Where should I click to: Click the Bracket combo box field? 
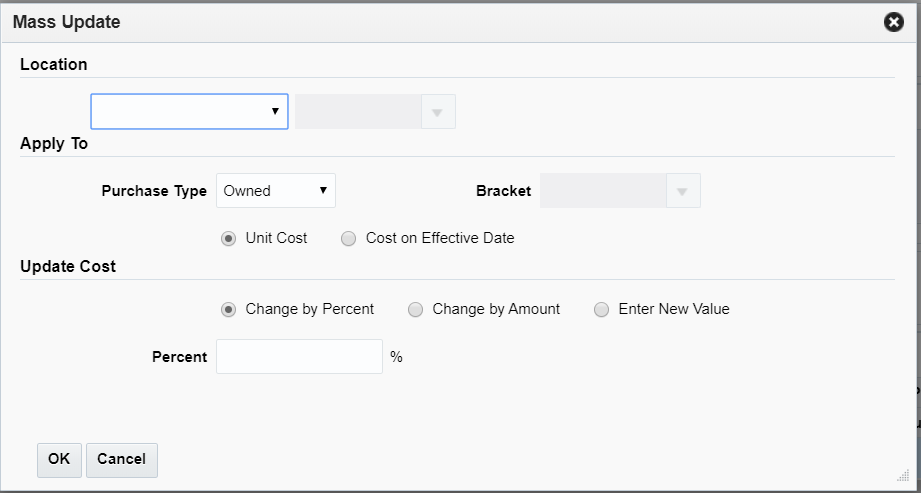pyautogui.click(x=603, y=190)
